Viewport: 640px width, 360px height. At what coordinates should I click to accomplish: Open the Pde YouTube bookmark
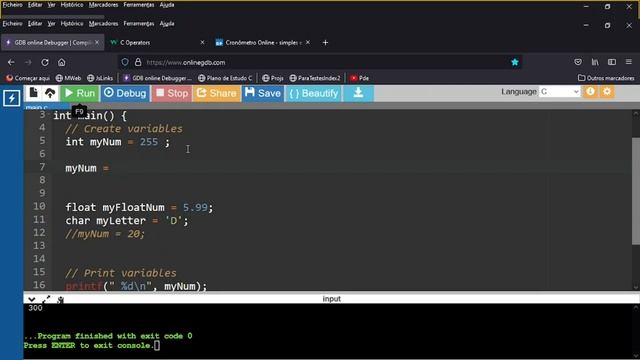(359, 78)
